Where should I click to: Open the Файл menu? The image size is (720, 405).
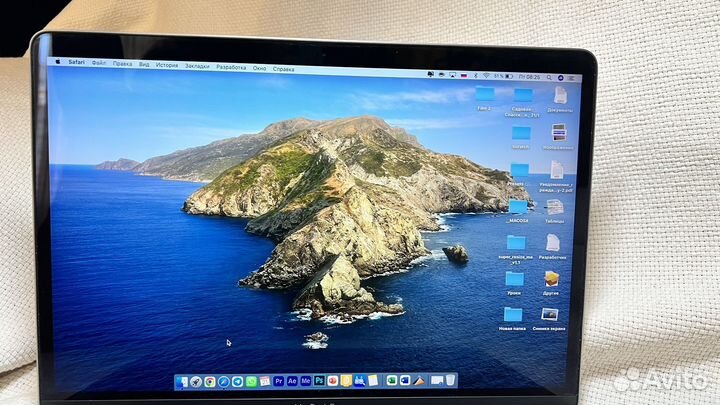click(x=99, y=63)
